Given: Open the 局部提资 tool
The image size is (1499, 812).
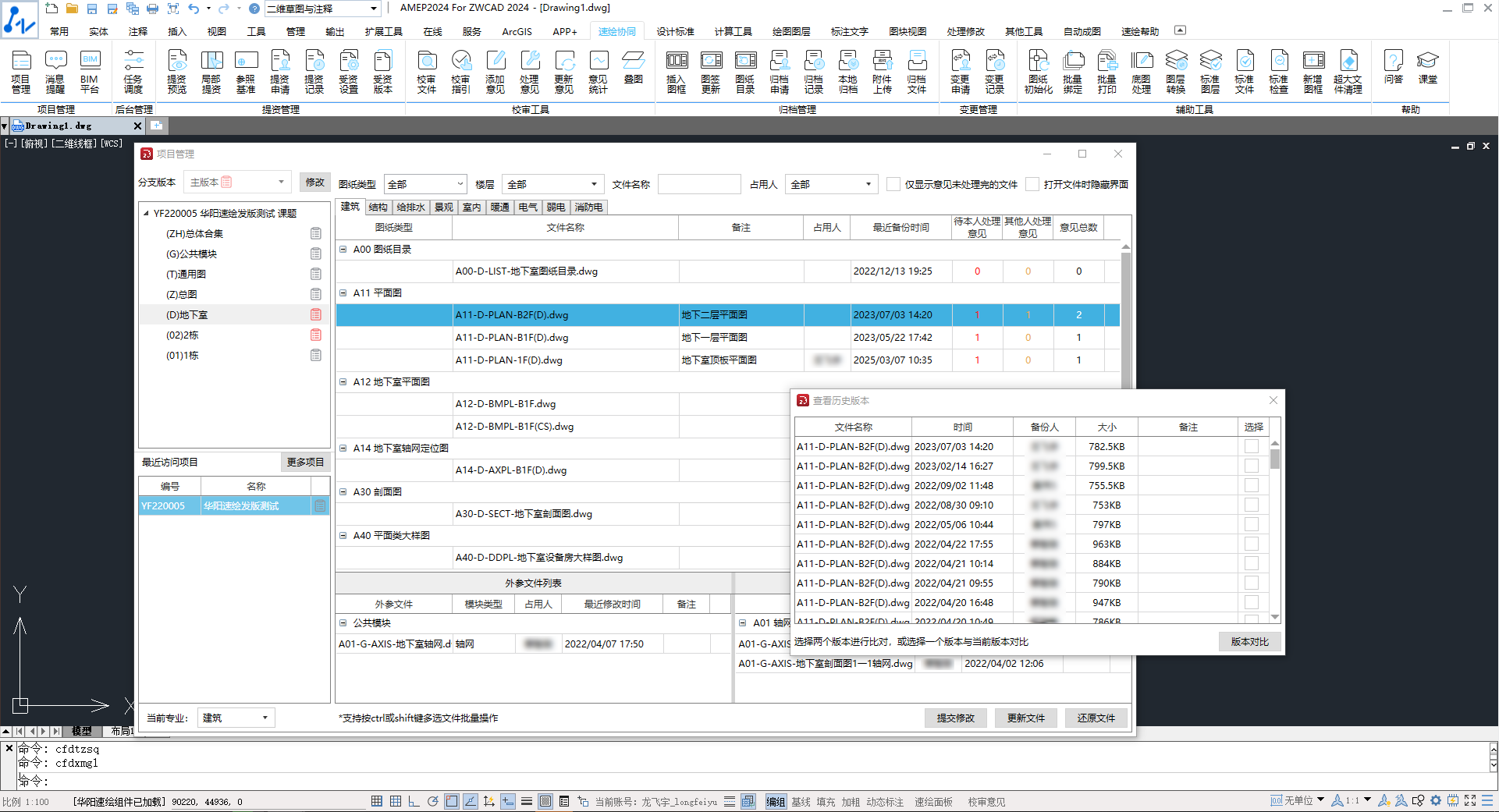Looking at the screenshot, I should [x=211, y=72].
